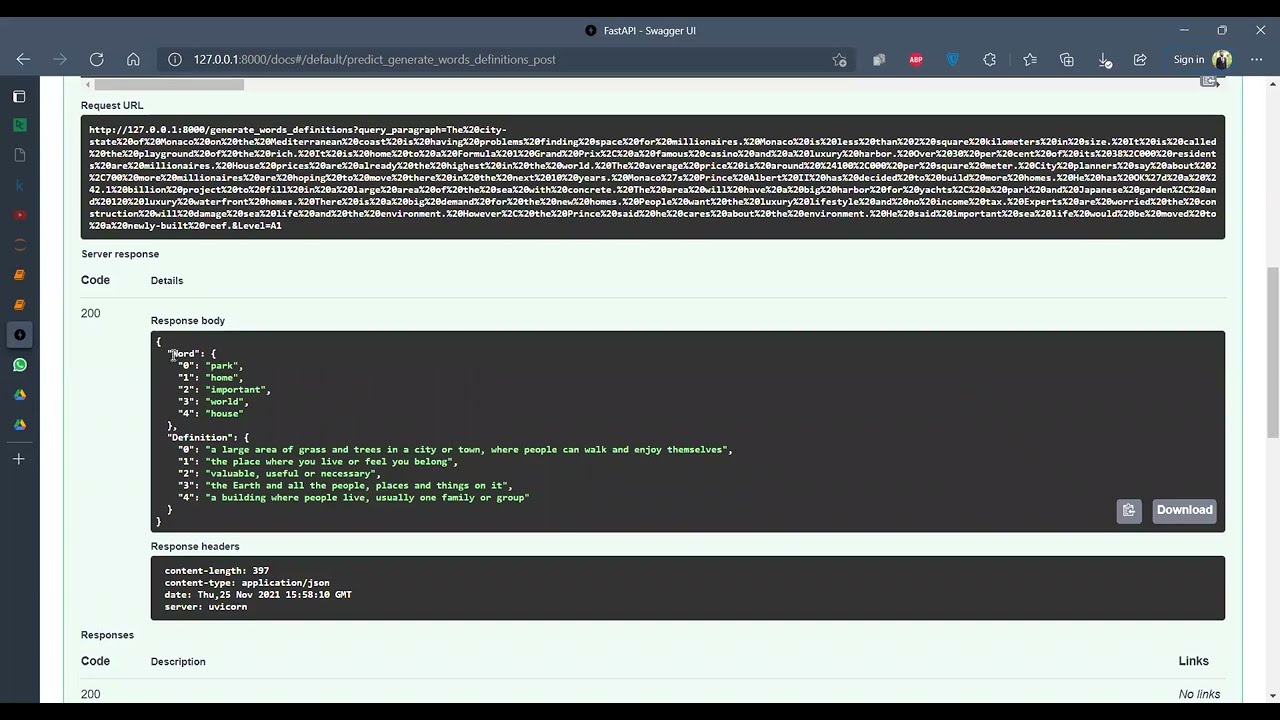
Task: Click the 'Response headers' label
Action: tap(195, 546)
